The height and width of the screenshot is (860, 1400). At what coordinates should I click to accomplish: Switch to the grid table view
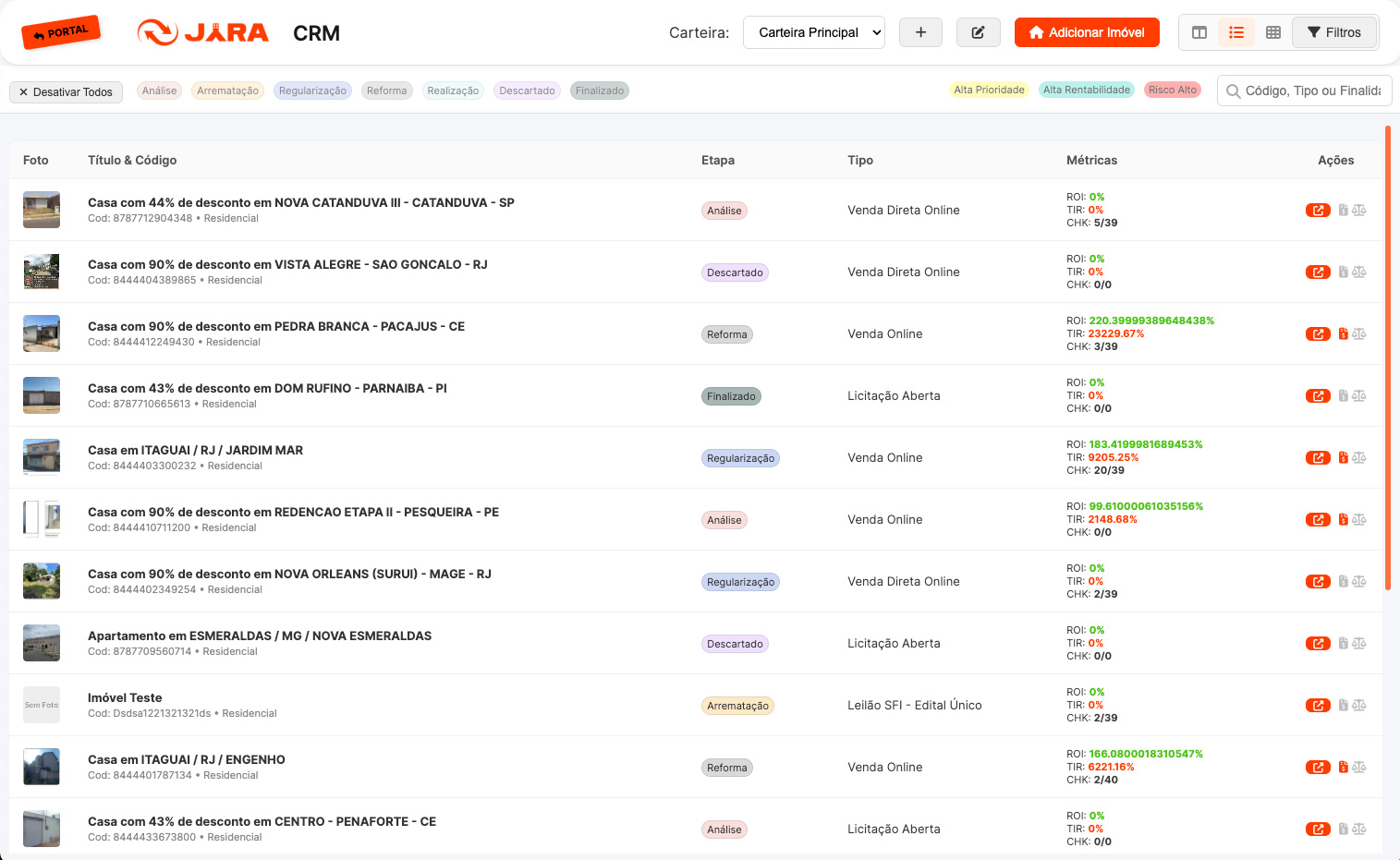click(1273, 32)
